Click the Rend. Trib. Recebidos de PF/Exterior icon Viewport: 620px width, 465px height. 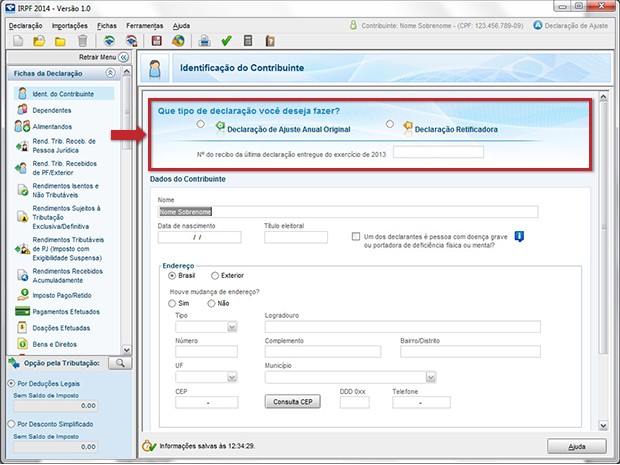pos(21,168)
